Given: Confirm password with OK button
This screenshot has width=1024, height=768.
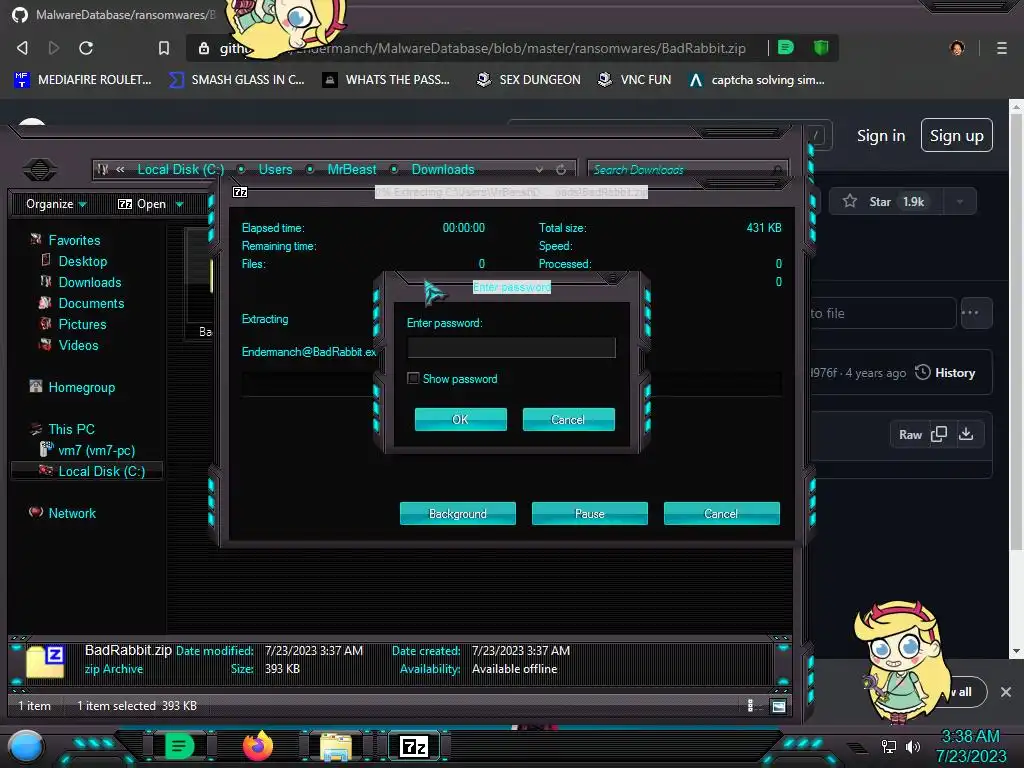Looking at the screenshot, I should coord(461,419).
